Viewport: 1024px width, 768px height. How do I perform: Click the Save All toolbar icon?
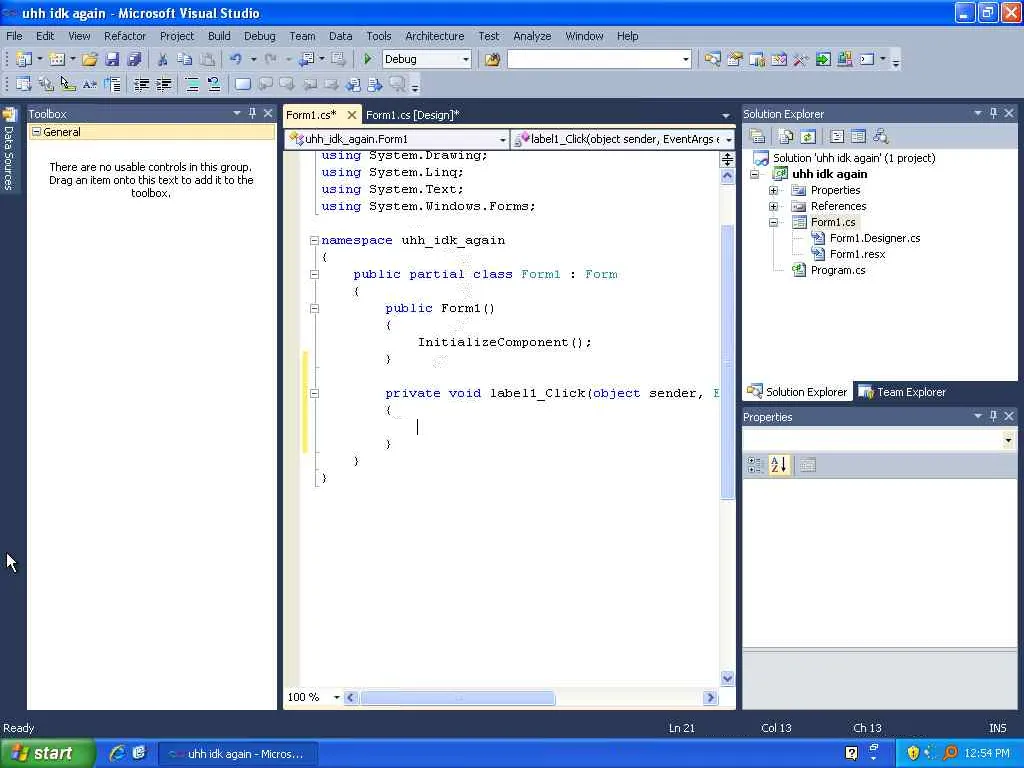click(x=134, y=60)
